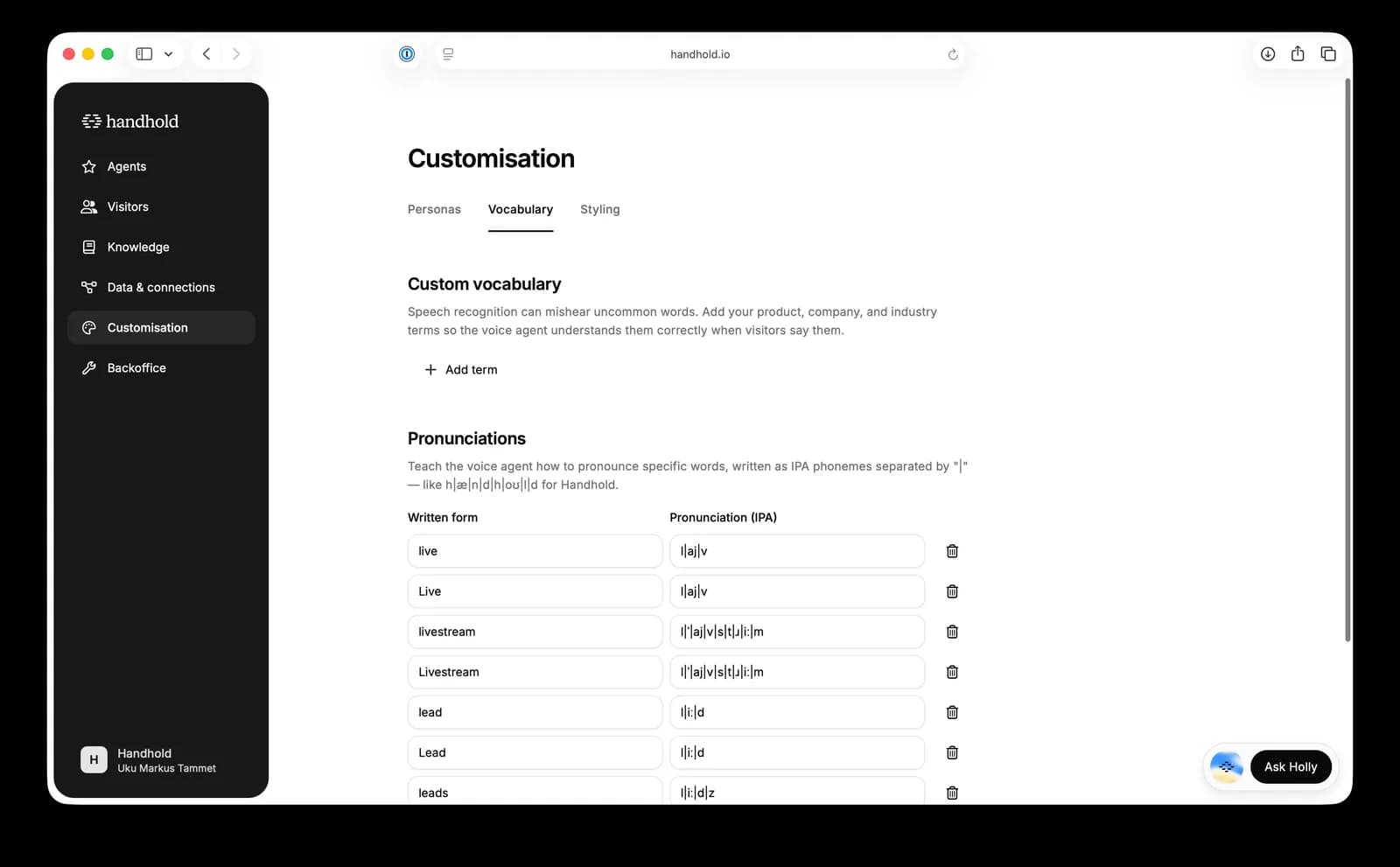
Task: Edit the IPA field for lowercase 'live'
Action: pyautogui.click(x=797, y=551)
